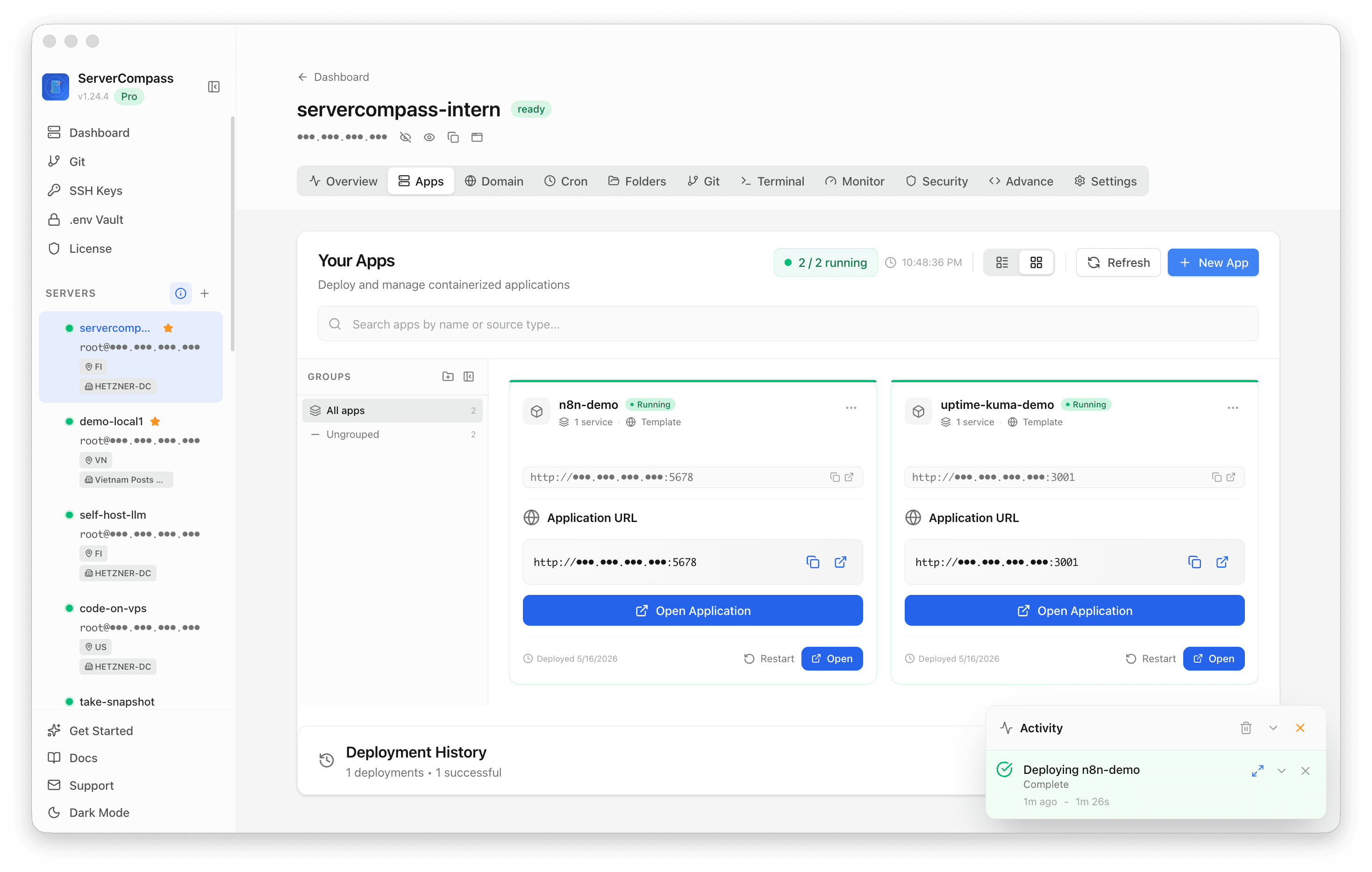Select the Ungrouped group
1372x872 pixels.
393,435
